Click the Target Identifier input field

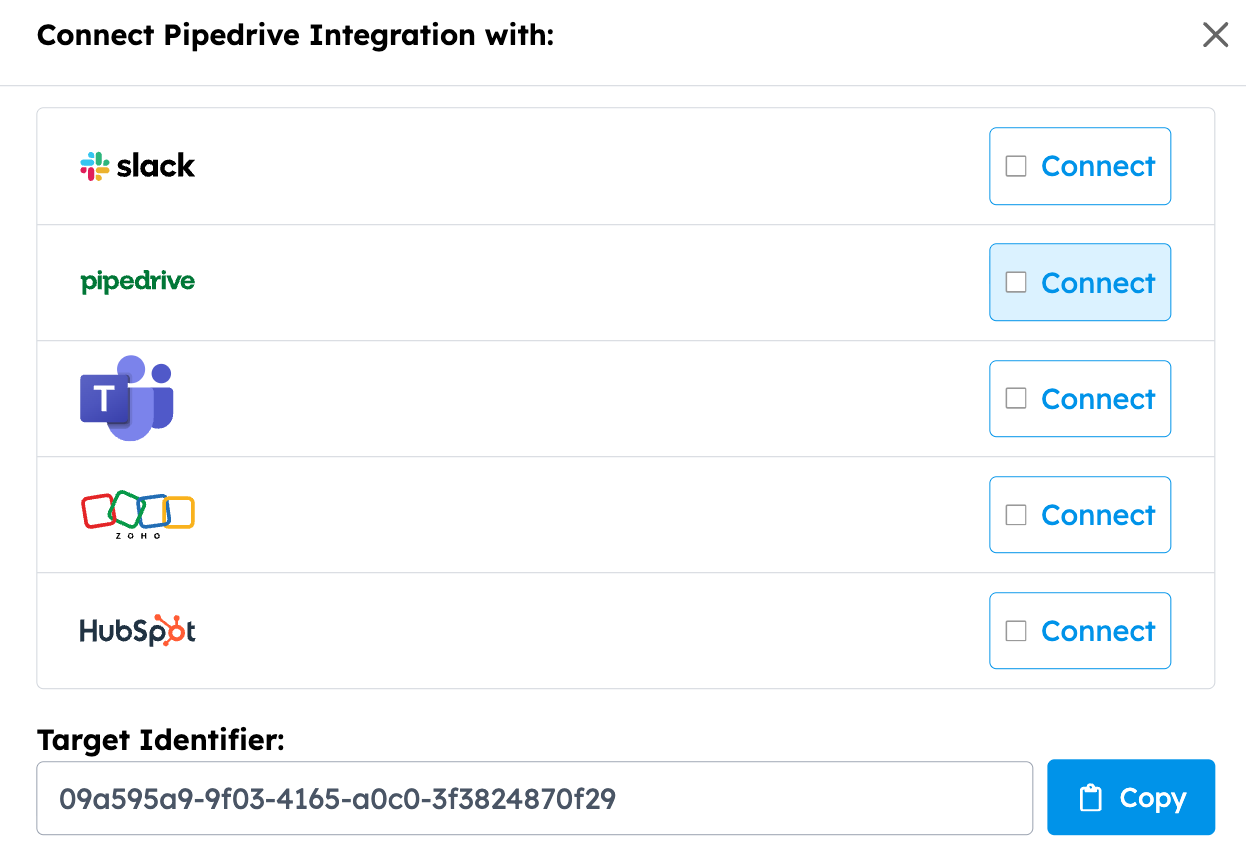tap(535, 798)
